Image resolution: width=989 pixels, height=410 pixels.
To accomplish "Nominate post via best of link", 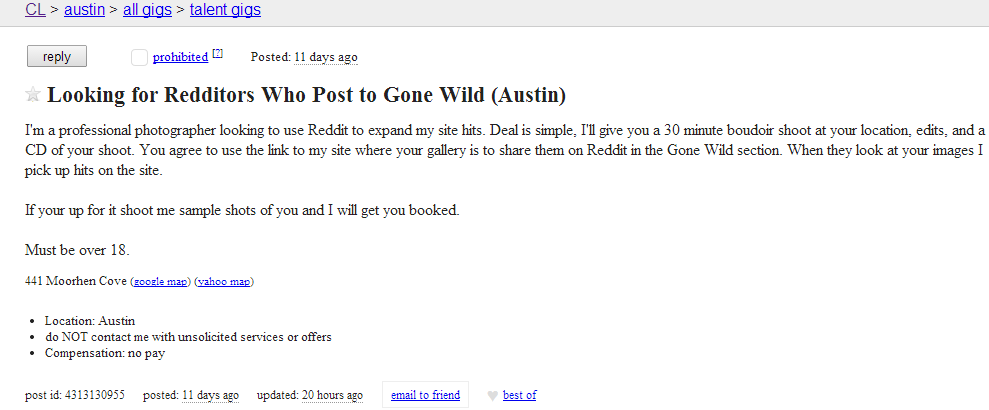I will (x=520, y=395).
